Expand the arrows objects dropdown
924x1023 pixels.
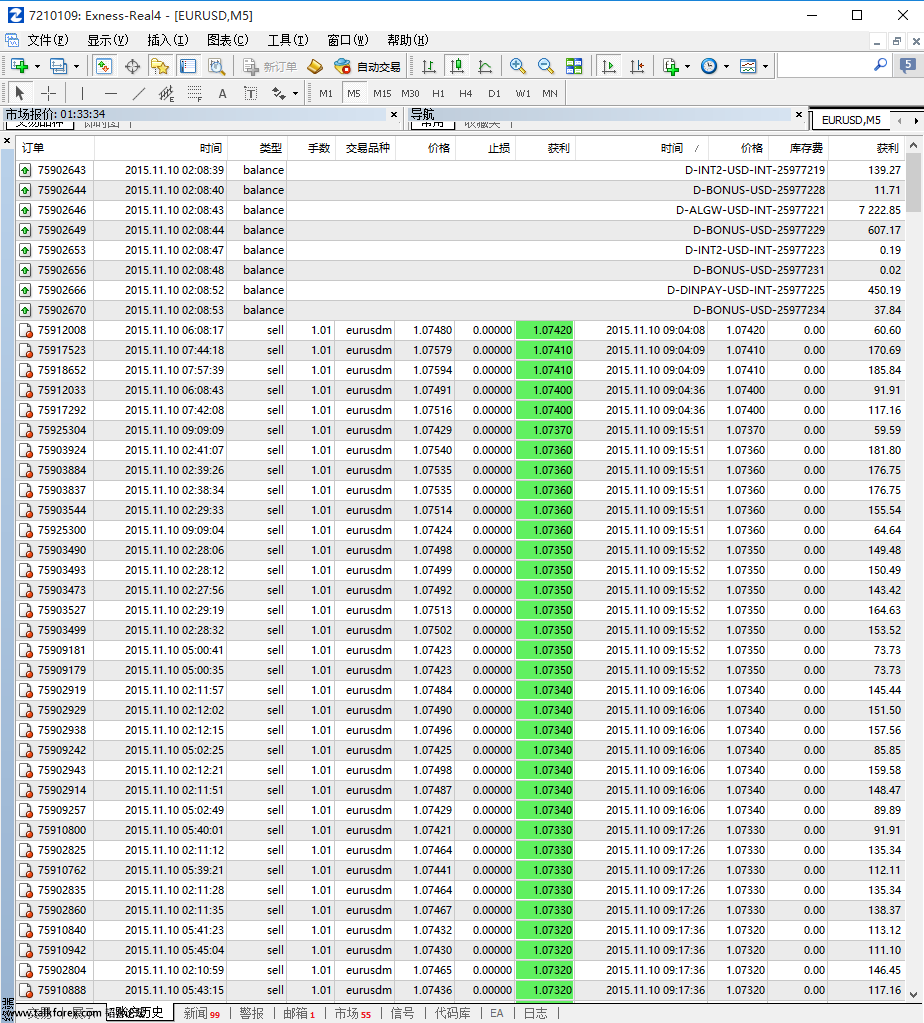click(296, 94)
